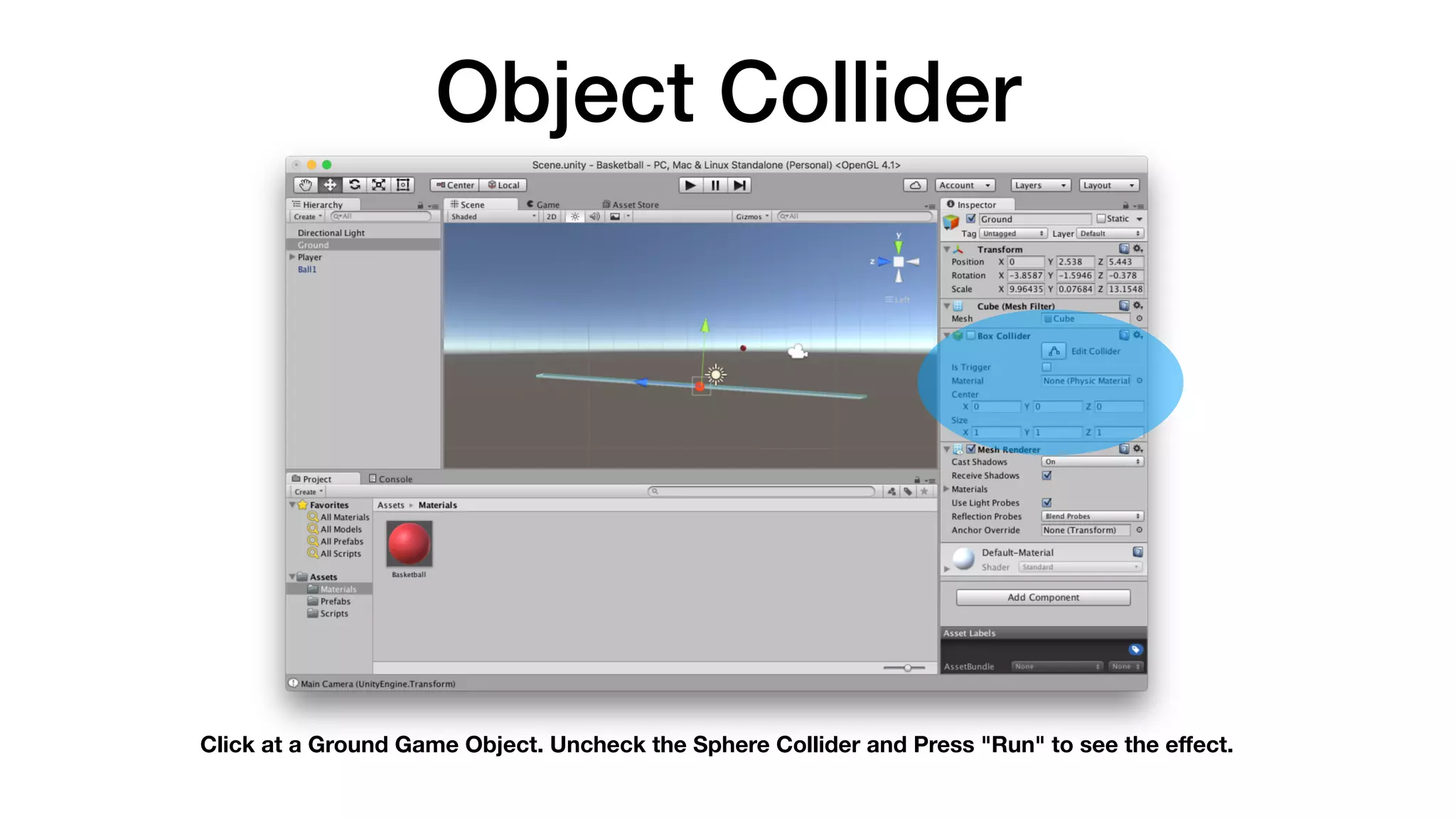Open the Shaded draw mode dropdown
This screenshot has width=1456, height=819.
(493, 217)
